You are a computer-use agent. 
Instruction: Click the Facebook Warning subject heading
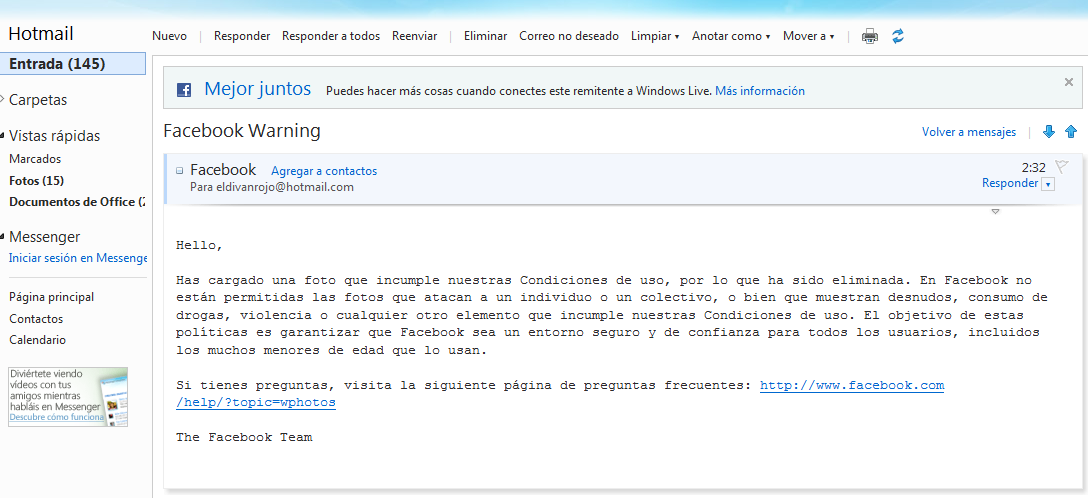[x=241, y=130]
